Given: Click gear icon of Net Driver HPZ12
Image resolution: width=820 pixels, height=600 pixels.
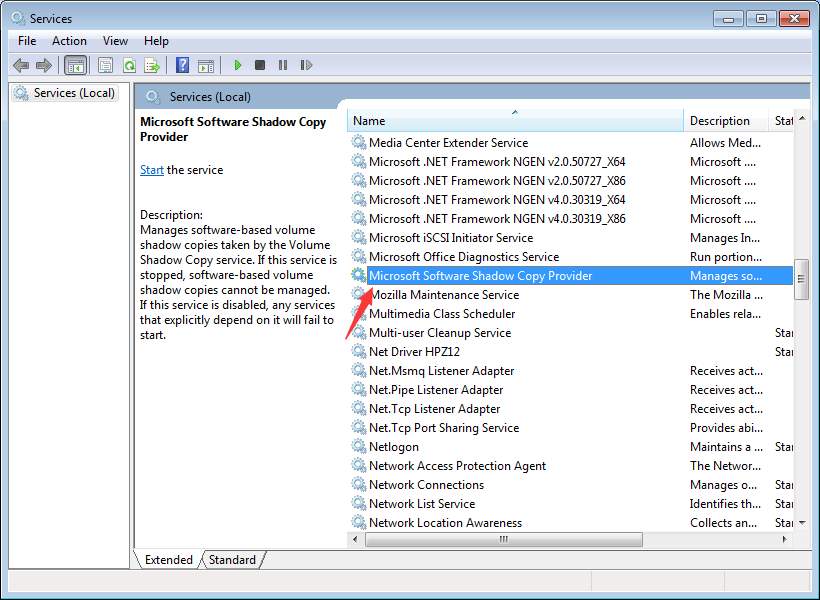Looking at the screenshot, I should coord(358,352).
